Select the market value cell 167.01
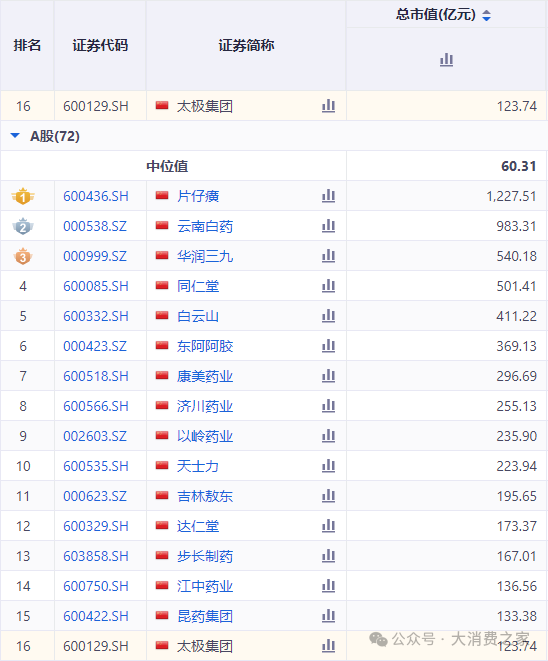Image resolution: width=548 pixels, height=661 pixels. tap(516, 556)
